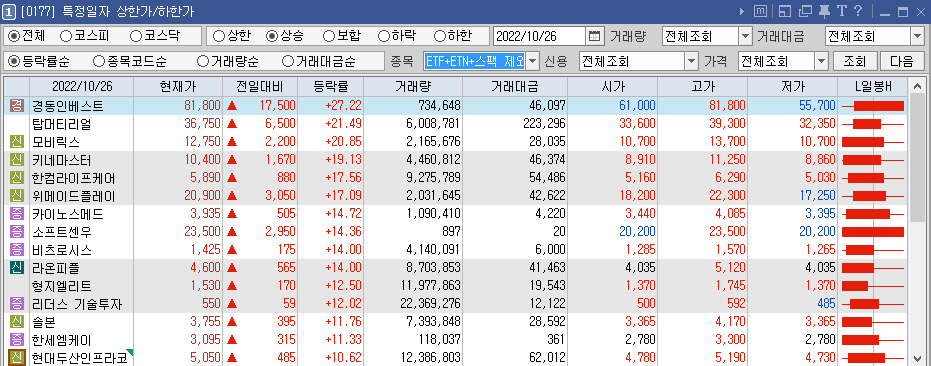
Task: Select the 하한 radio button
Action: point(439,36)
